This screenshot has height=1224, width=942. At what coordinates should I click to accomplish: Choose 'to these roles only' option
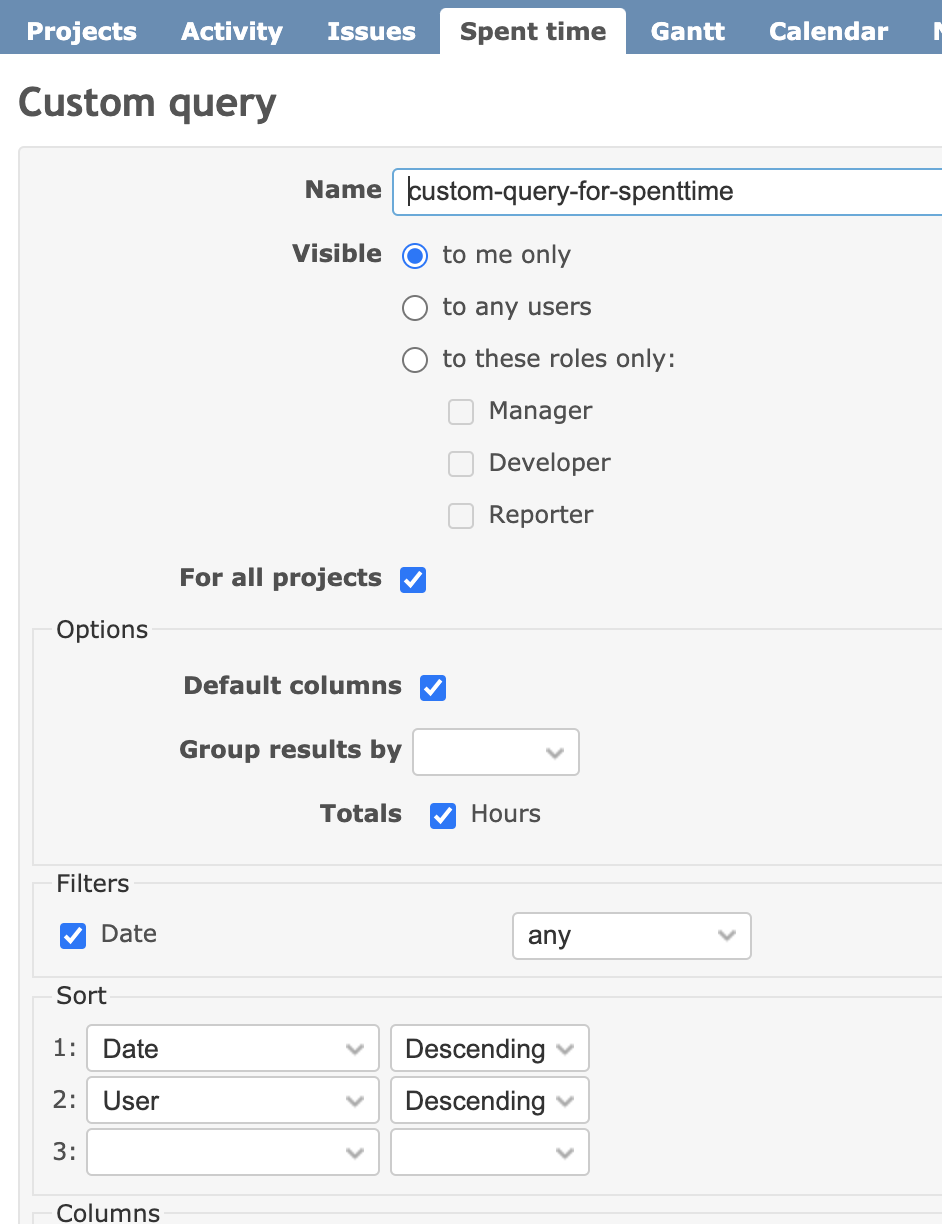click(415, 359)
